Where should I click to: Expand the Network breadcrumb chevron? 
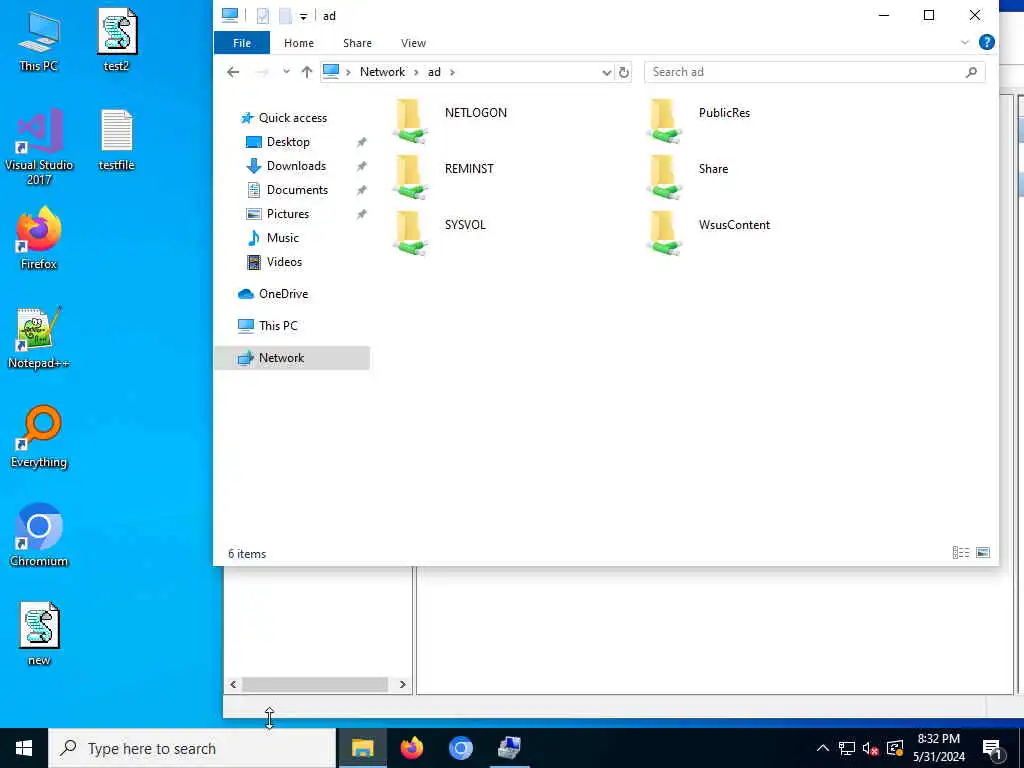point(416,72)
